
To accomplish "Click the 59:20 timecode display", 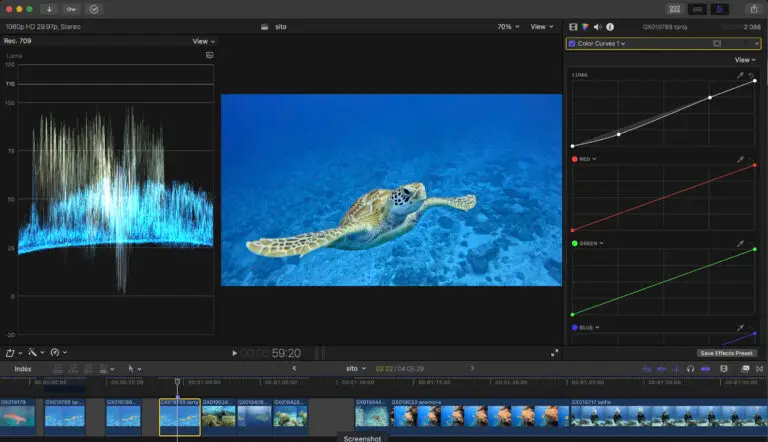I will [286, 353].
